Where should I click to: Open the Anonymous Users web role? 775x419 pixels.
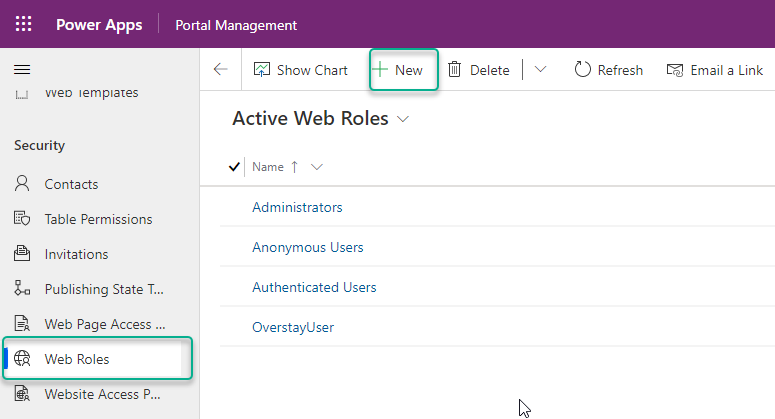(x=307, y=247)
